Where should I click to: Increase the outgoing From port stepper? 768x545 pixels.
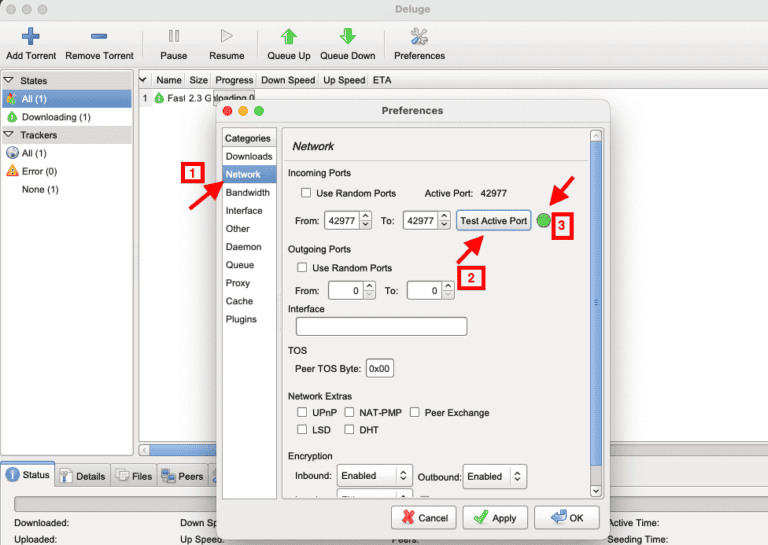pyautogui.click(x=370, y=285)
